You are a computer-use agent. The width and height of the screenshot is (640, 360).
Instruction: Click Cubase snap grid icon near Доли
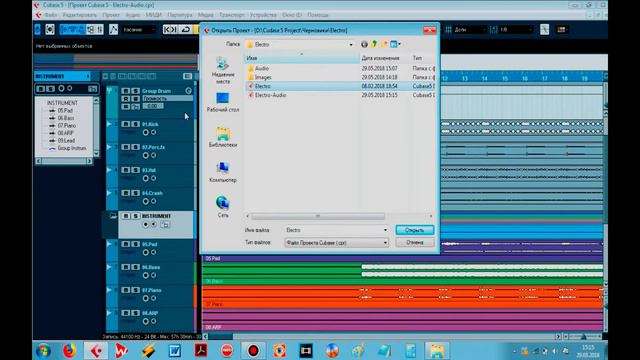448,29
